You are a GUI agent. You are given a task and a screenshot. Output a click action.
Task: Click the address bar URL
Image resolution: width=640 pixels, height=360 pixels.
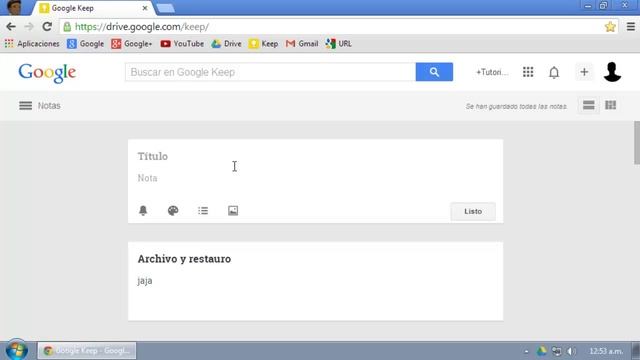point(142,27)
